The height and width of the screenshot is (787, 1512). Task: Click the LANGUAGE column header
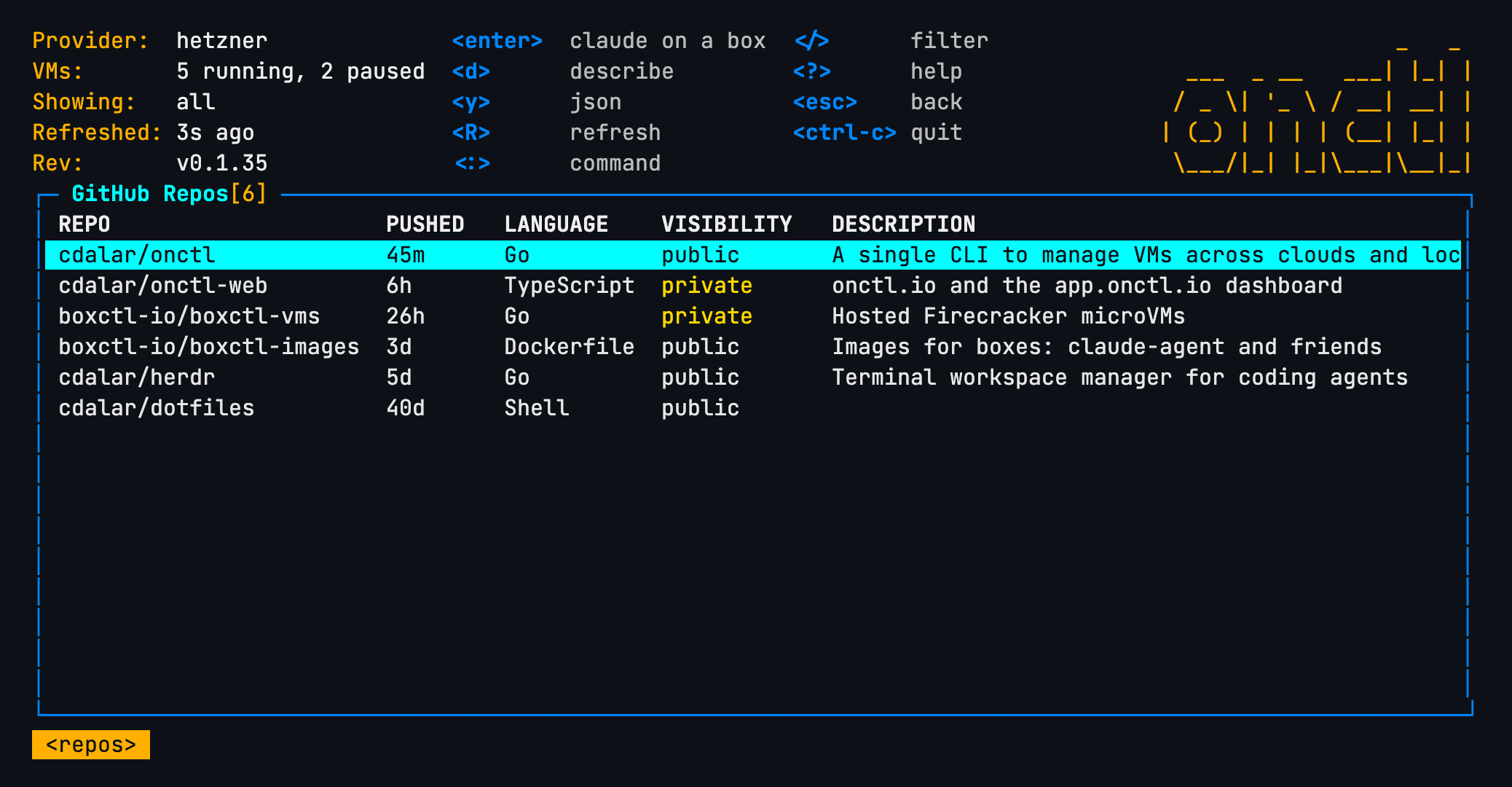[x=556, y=224]
